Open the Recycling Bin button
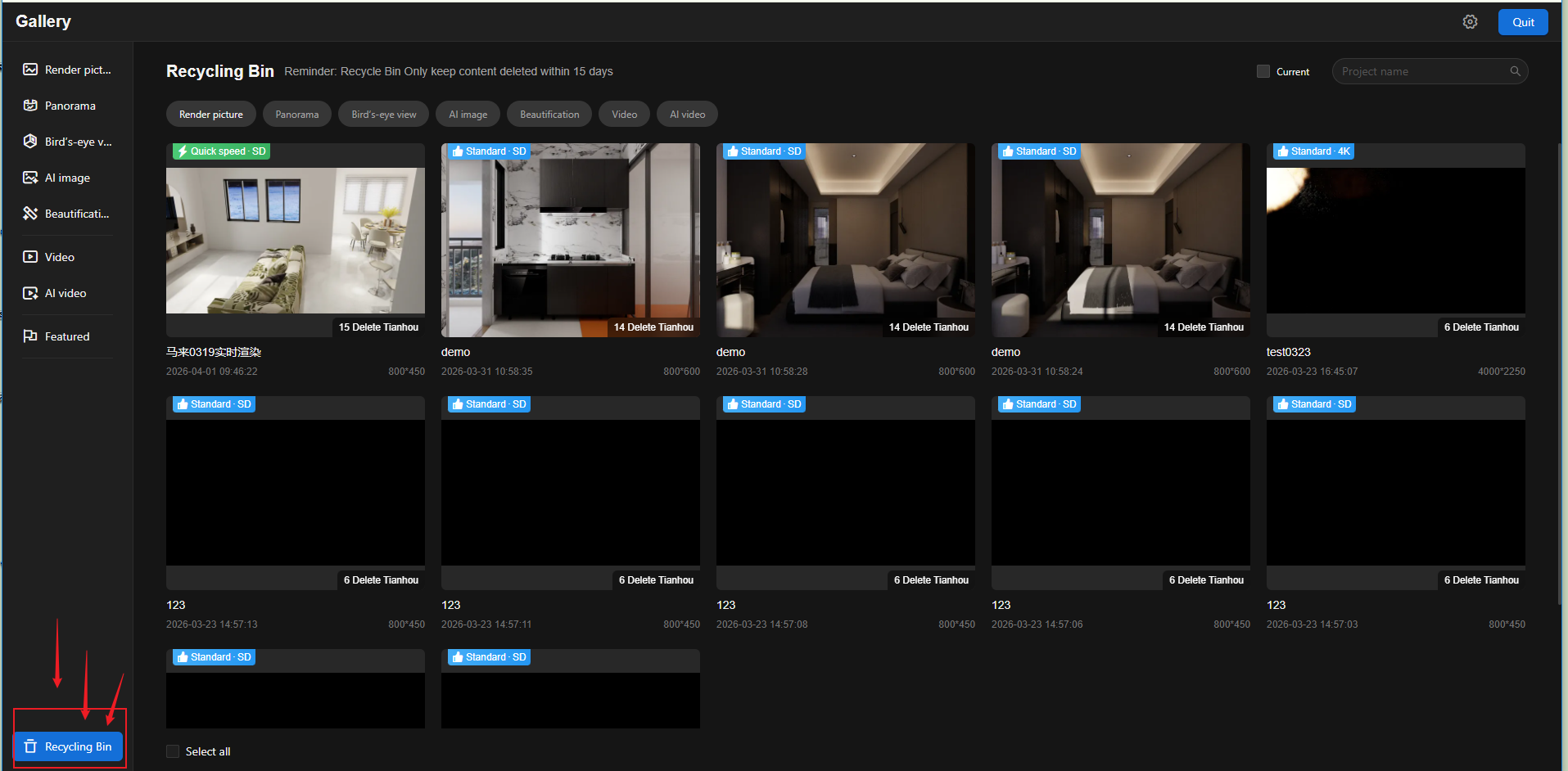Image resolution: width=1568 pixels, height=771 pixels. coord(69,746)
